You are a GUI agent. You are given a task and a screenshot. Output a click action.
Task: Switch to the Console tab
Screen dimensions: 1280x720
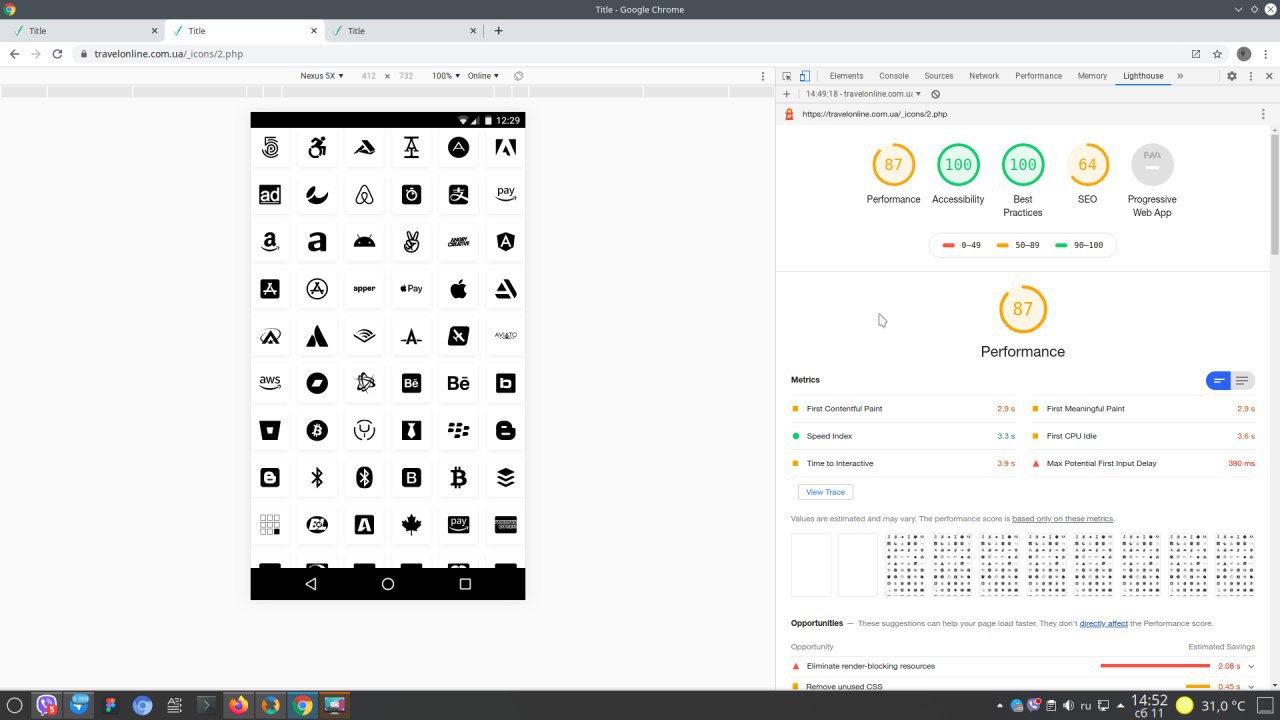(x=894, y=76)
